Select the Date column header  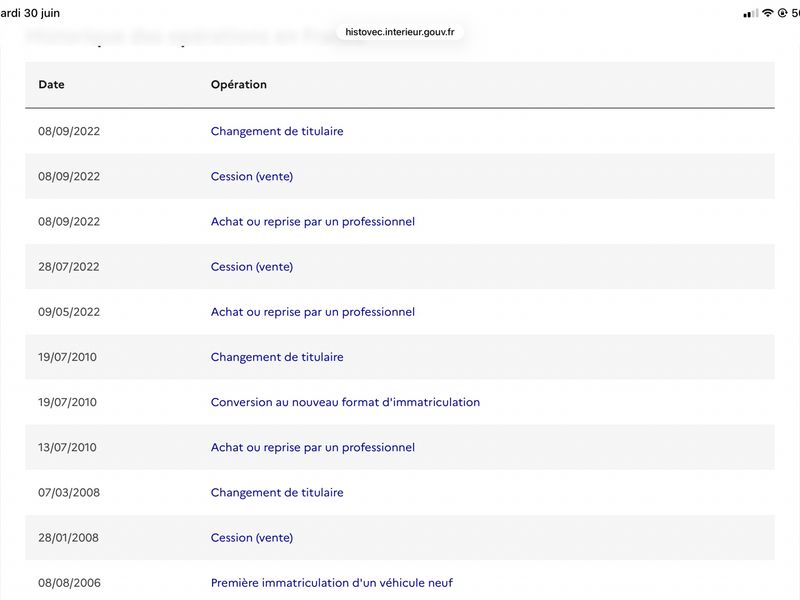pos(51,84)
